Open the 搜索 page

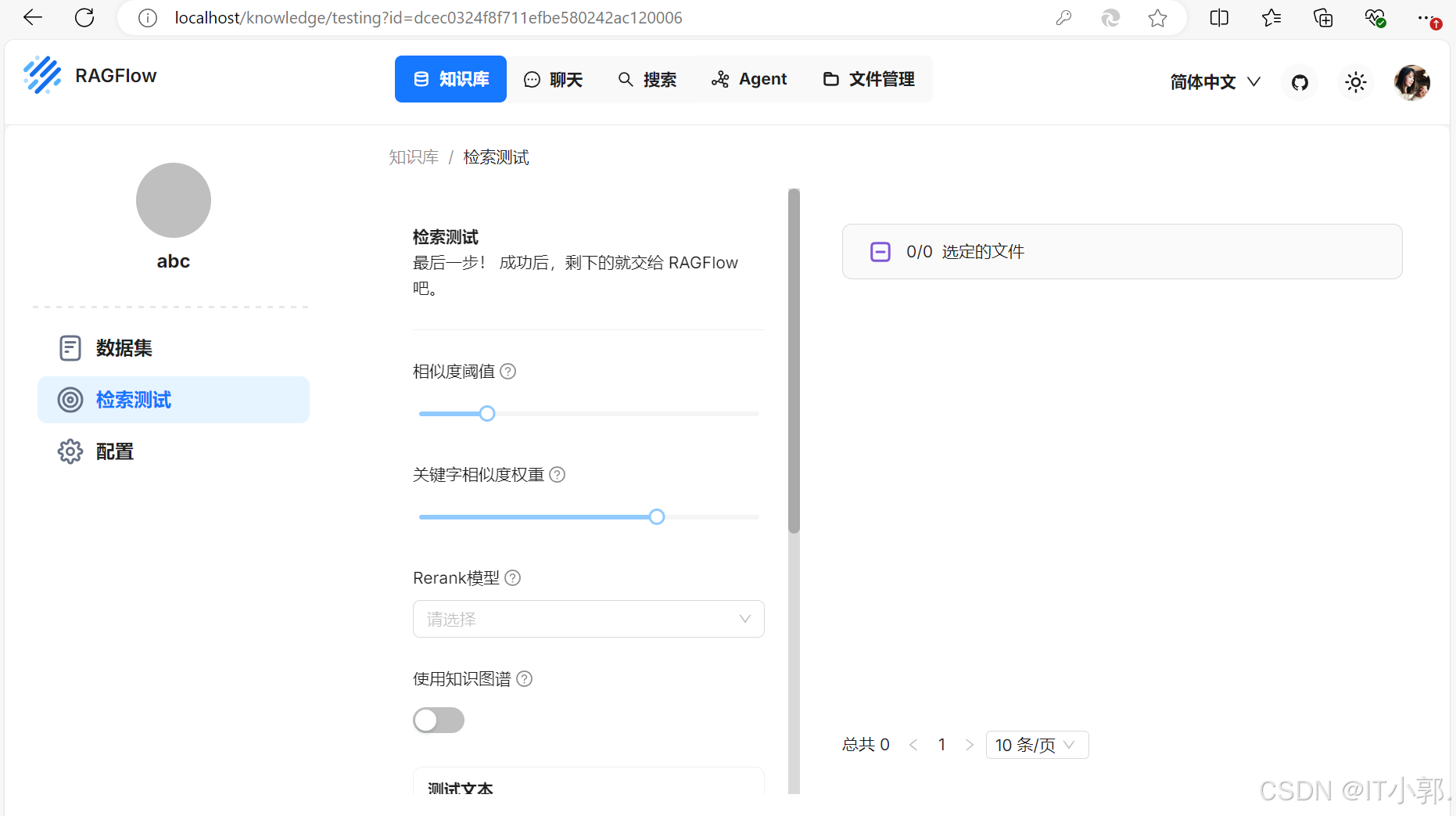click(647, 79)
